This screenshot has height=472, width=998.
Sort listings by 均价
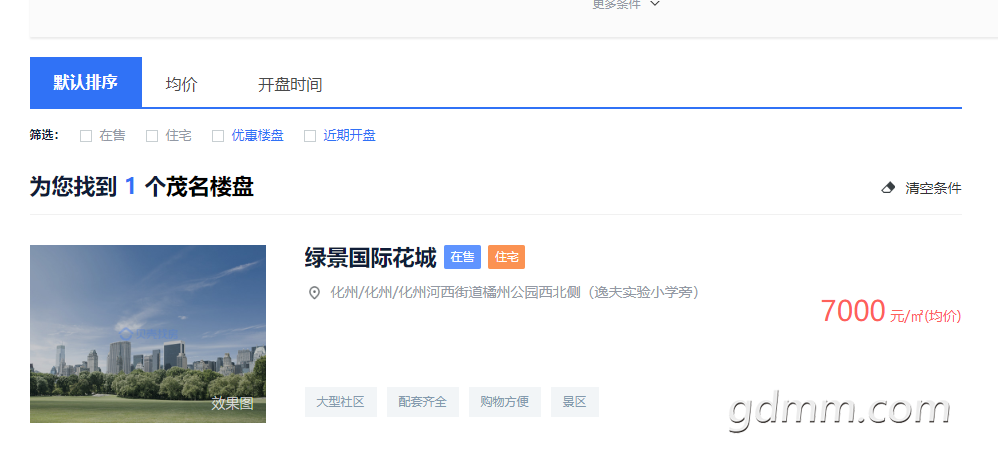coord(181,85)
